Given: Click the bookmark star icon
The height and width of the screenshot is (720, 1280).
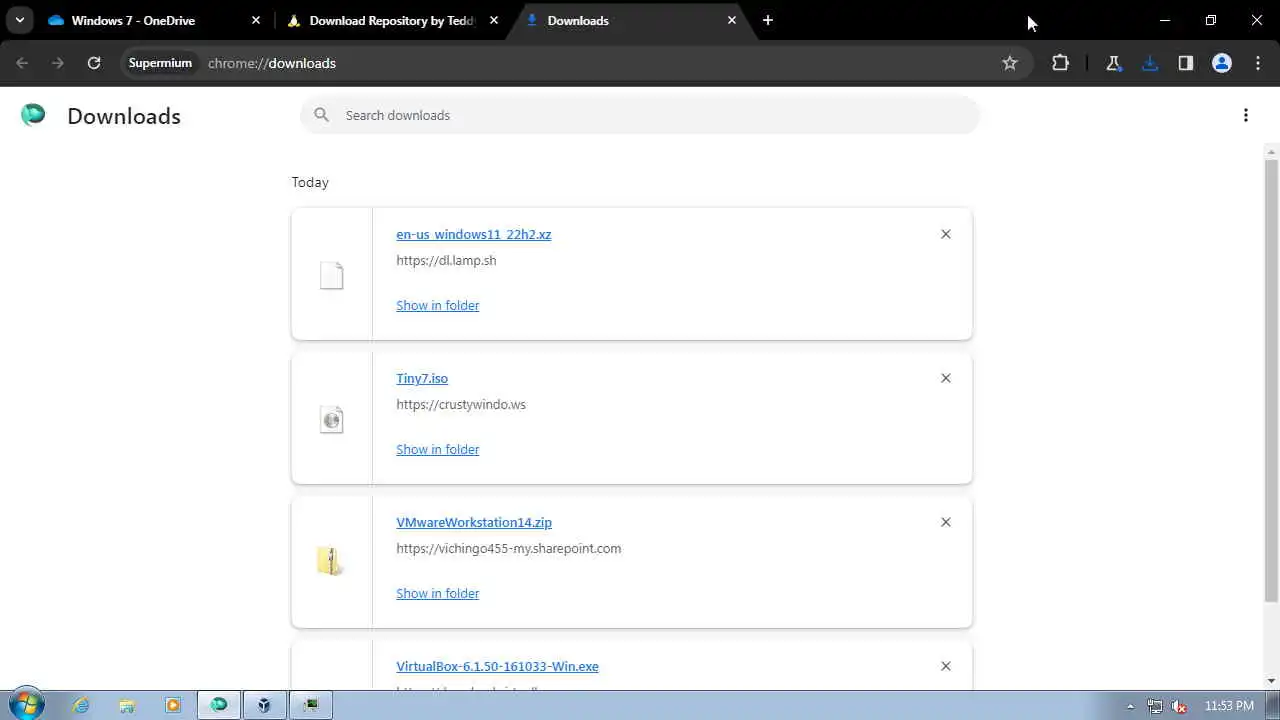Looking at the screenshot, I should [1010, 63].
